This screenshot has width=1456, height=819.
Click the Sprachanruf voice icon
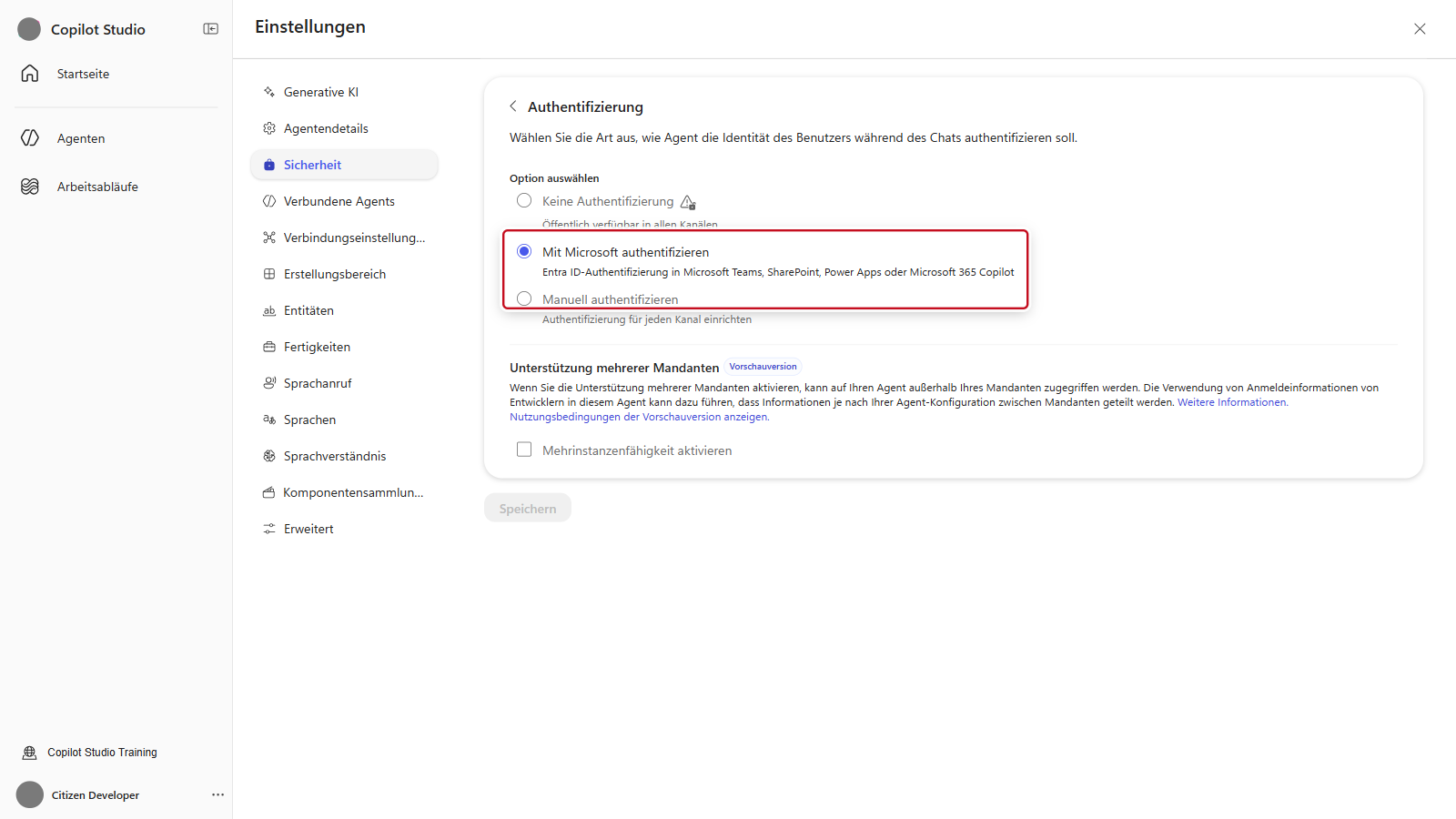pyautogui.click(x=269, y=383)
